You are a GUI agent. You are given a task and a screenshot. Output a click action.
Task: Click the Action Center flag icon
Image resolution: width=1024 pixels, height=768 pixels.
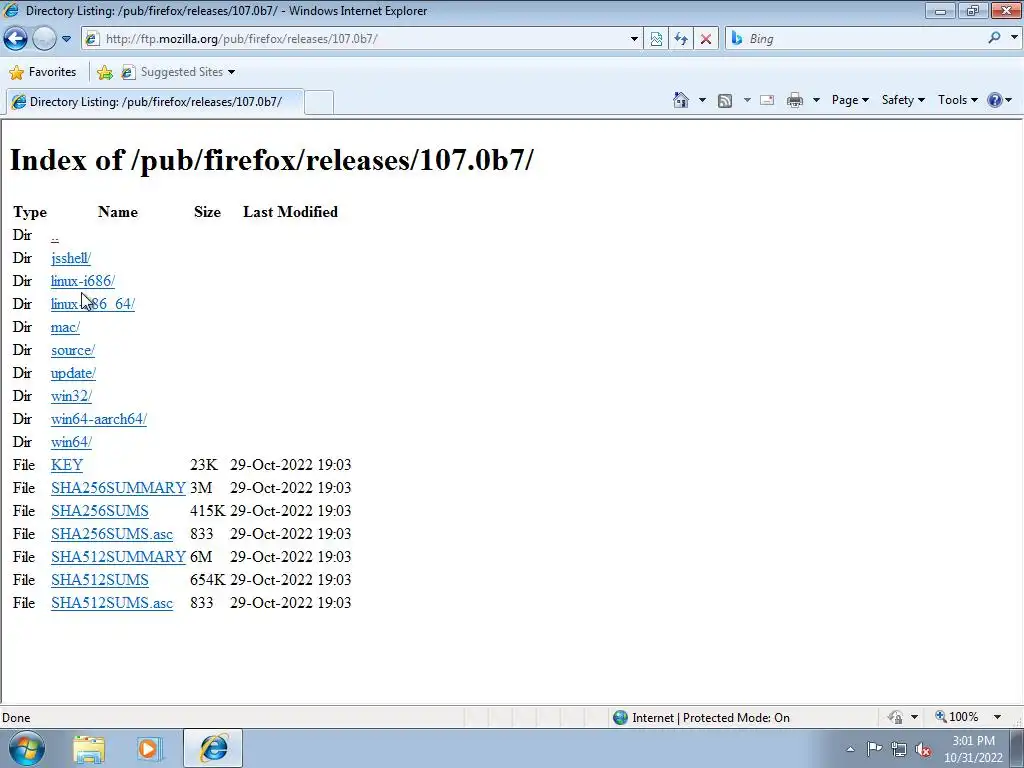point(874,749)
